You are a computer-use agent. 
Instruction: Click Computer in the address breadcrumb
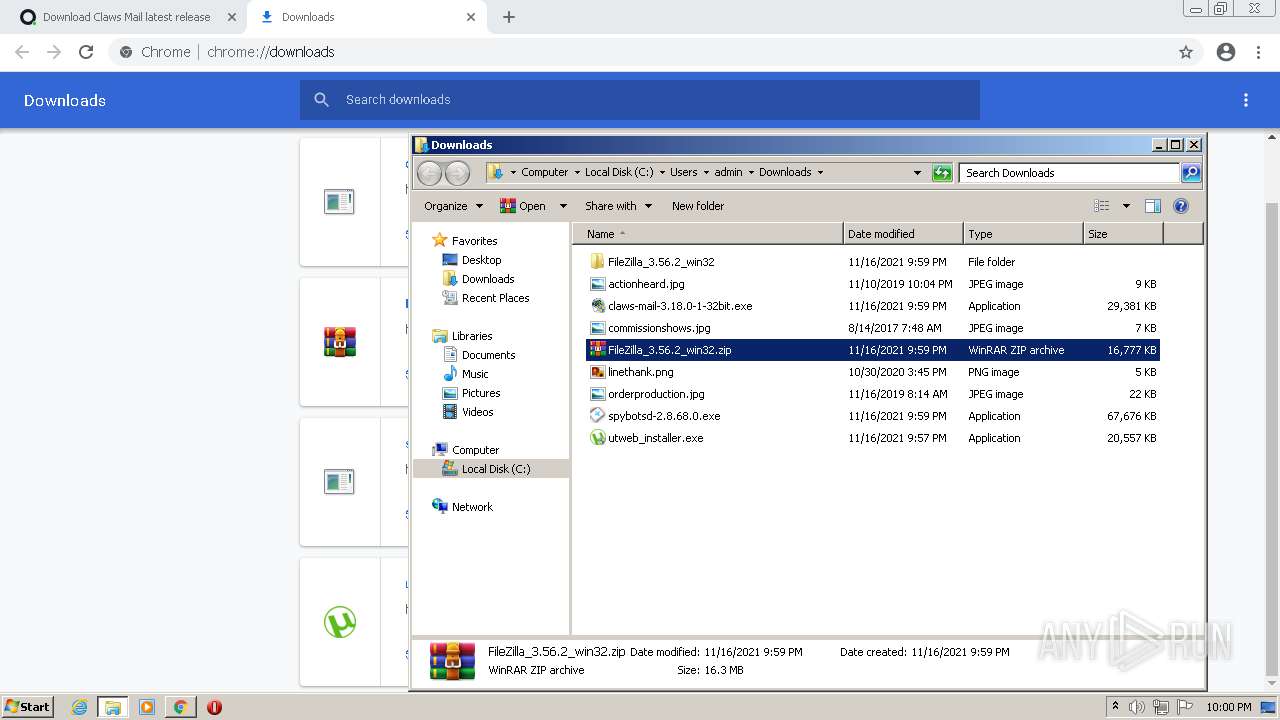click(544, 172)
